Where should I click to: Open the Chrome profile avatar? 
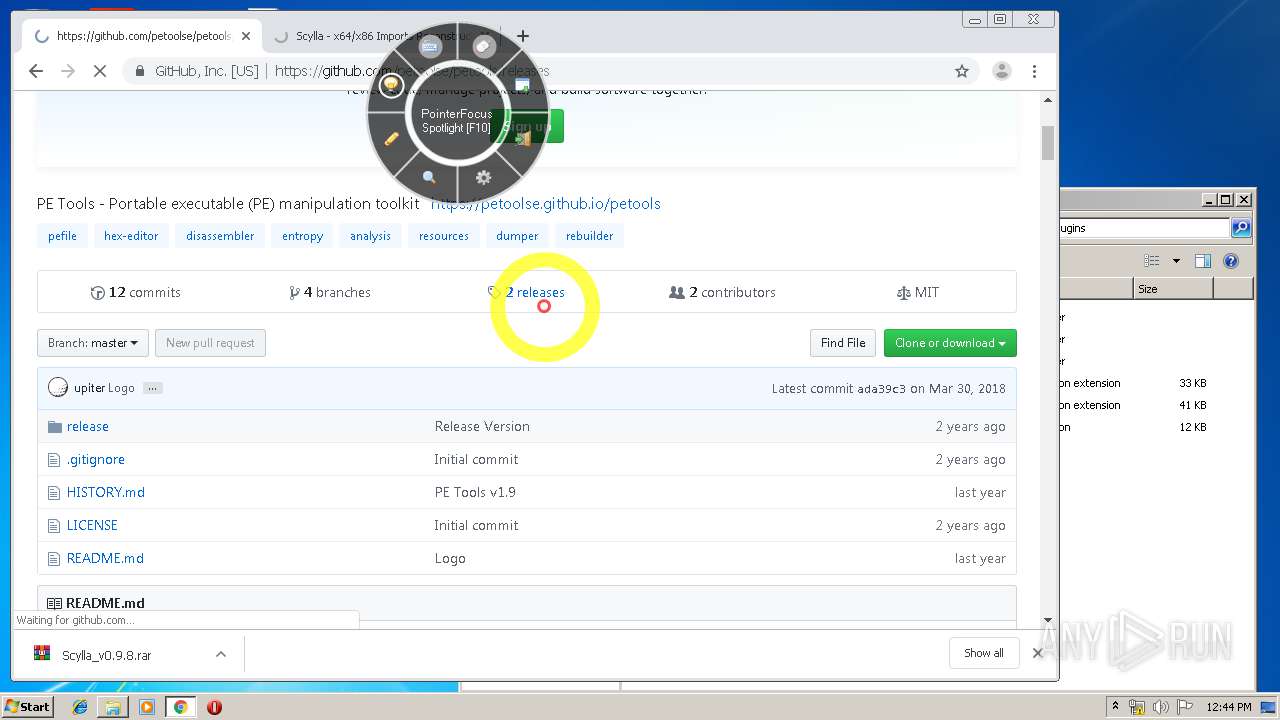(1001, 71)
